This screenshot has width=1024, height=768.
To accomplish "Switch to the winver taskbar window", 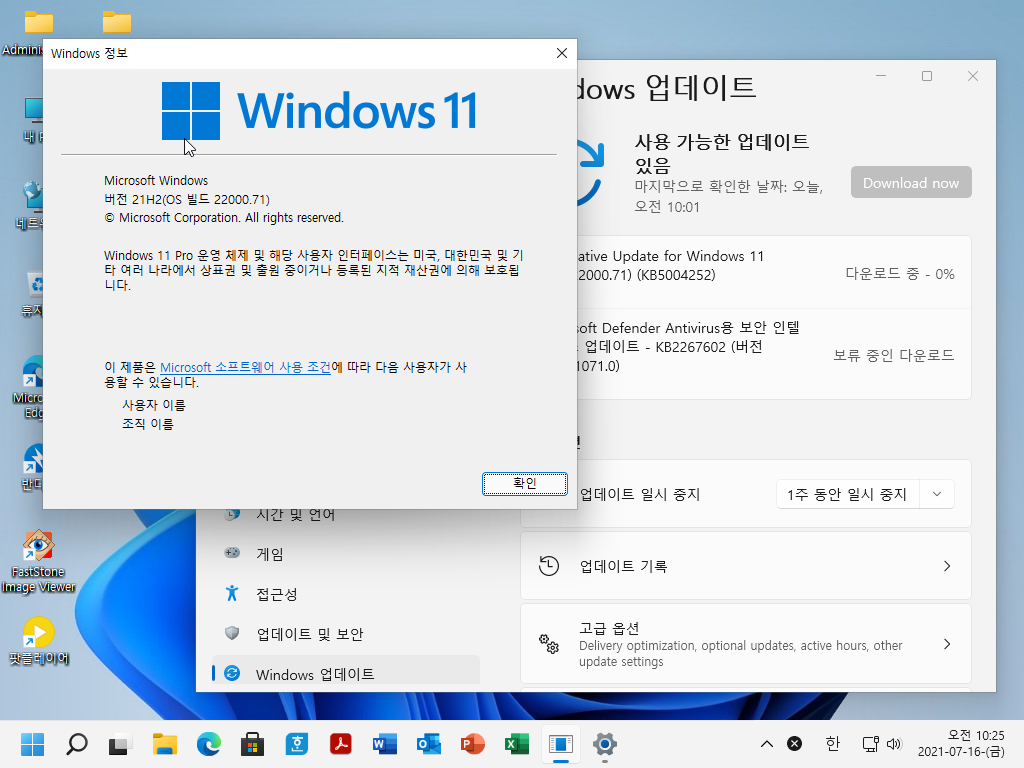I will pyautogui.click(x=560, y=744).
